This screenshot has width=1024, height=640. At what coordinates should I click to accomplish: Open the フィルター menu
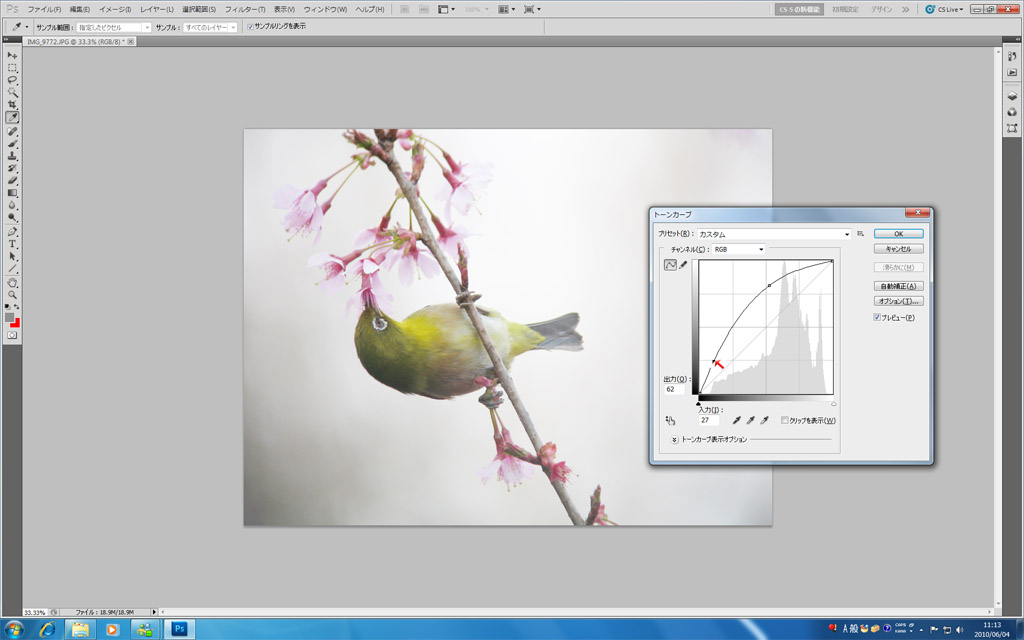tap(245, 9)
